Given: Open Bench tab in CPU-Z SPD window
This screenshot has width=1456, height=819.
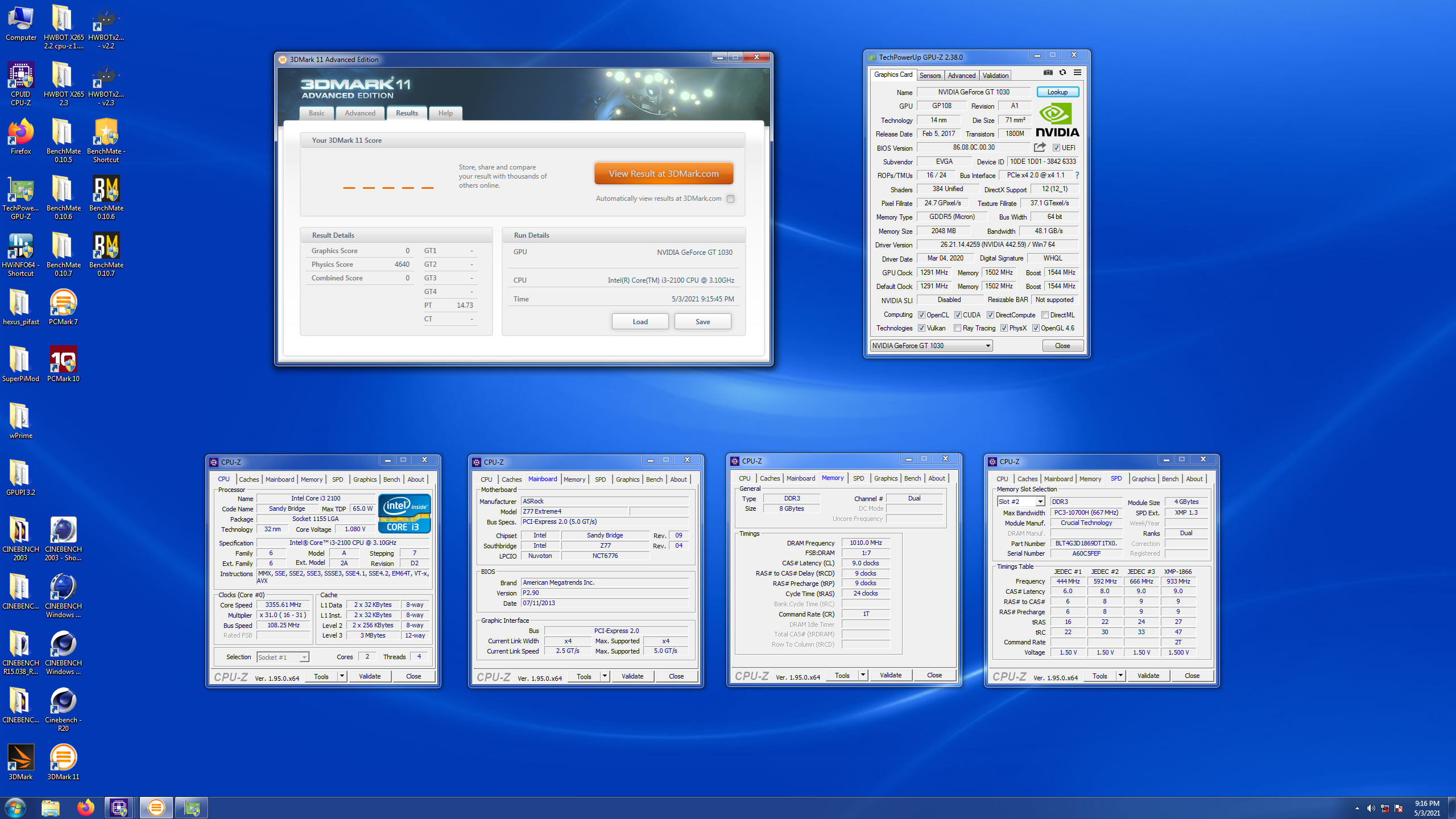Looking at the screenshot, I should click(x=1170, y=479).
